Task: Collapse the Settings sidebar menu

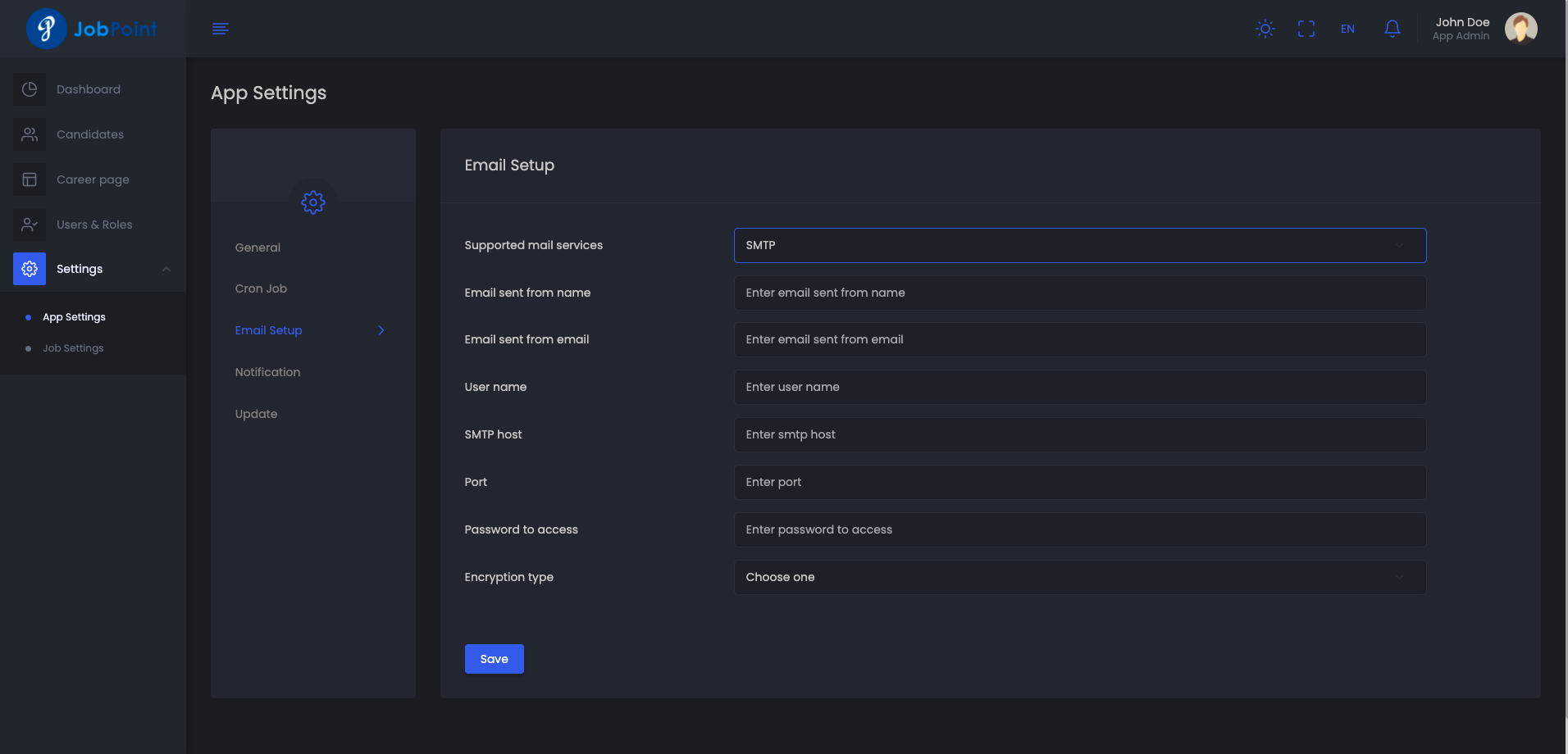Action: (x=166, y=269)
